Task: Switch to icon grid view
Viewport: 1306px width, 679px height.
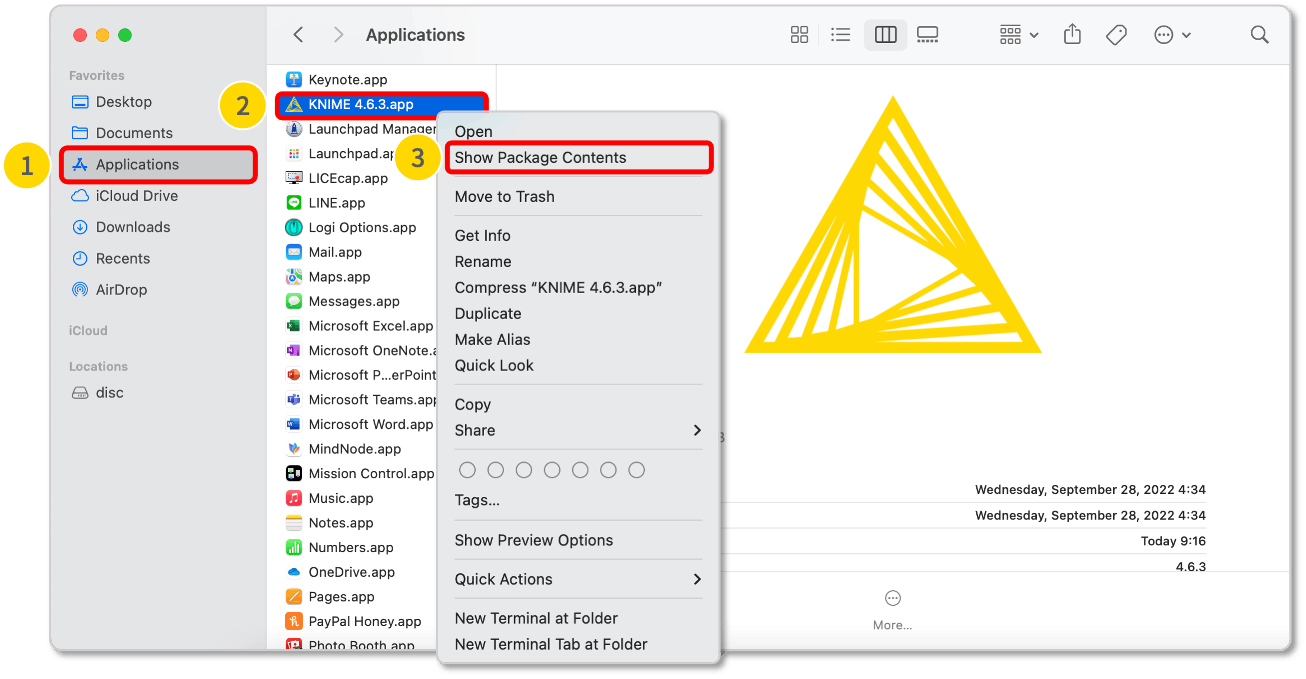Action: point(799,35)
